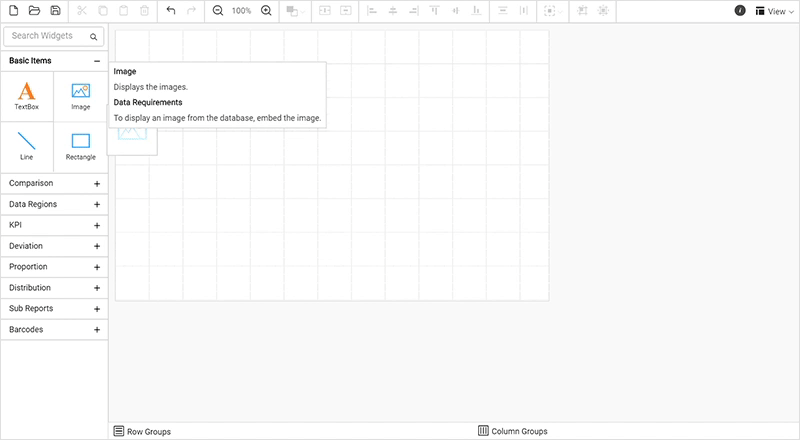Select the TextBox widget

tap(27, 96)
